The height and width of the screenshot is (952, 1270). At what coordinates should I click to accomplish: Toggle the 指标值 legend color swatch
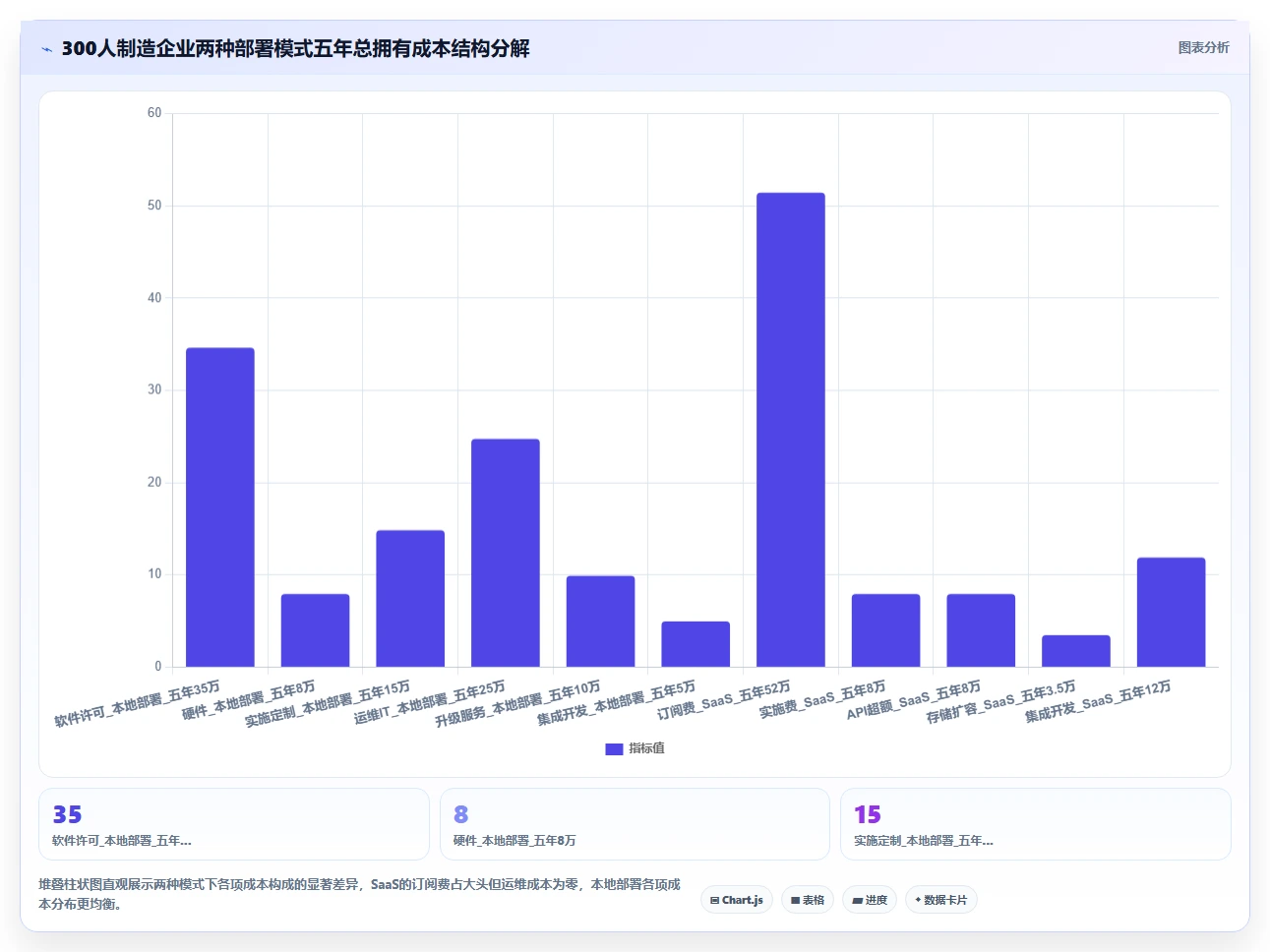click(614, 749)
